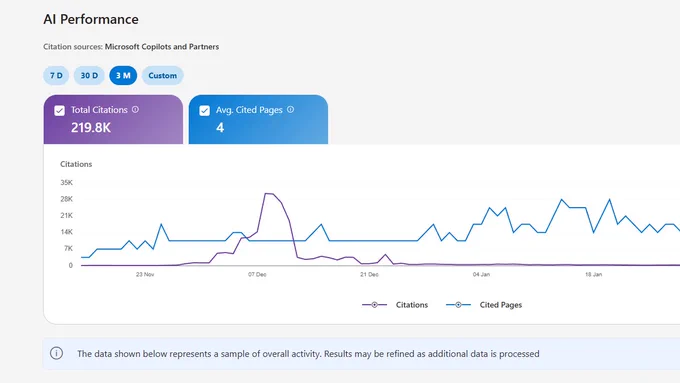The height and width of the screenshot is (383, 680).
Task: Uncheck the Total Citations checkbox
Action: click(59, 111)
